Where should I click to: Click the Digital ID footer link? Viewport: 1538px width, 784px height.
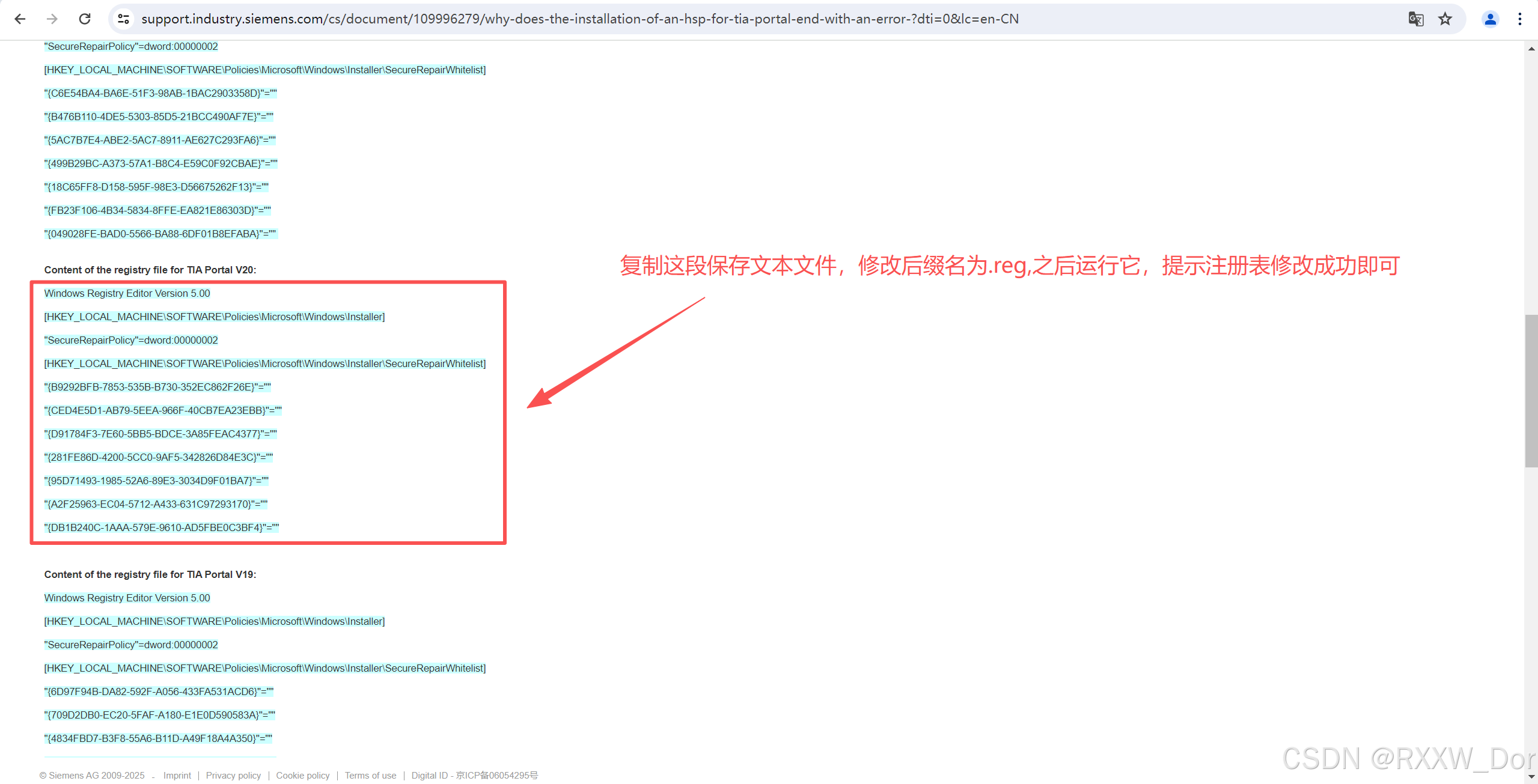[474, 776]
